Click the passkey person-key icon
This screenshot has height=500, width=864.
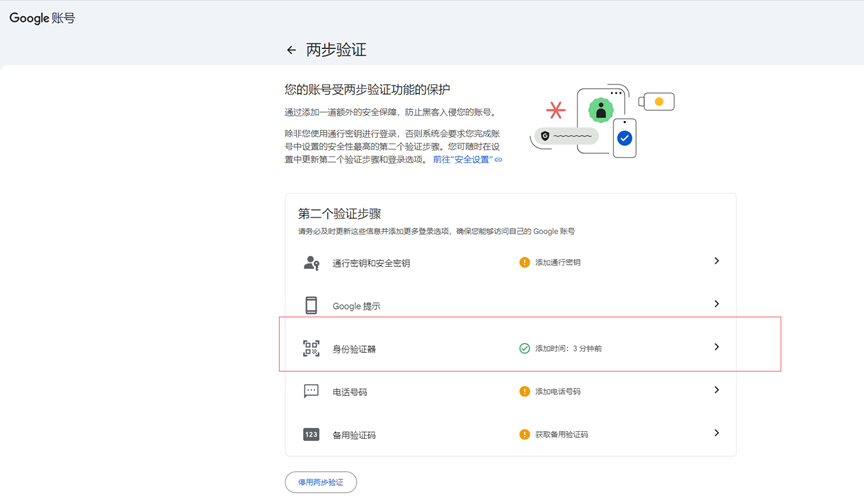click(311, 263)
